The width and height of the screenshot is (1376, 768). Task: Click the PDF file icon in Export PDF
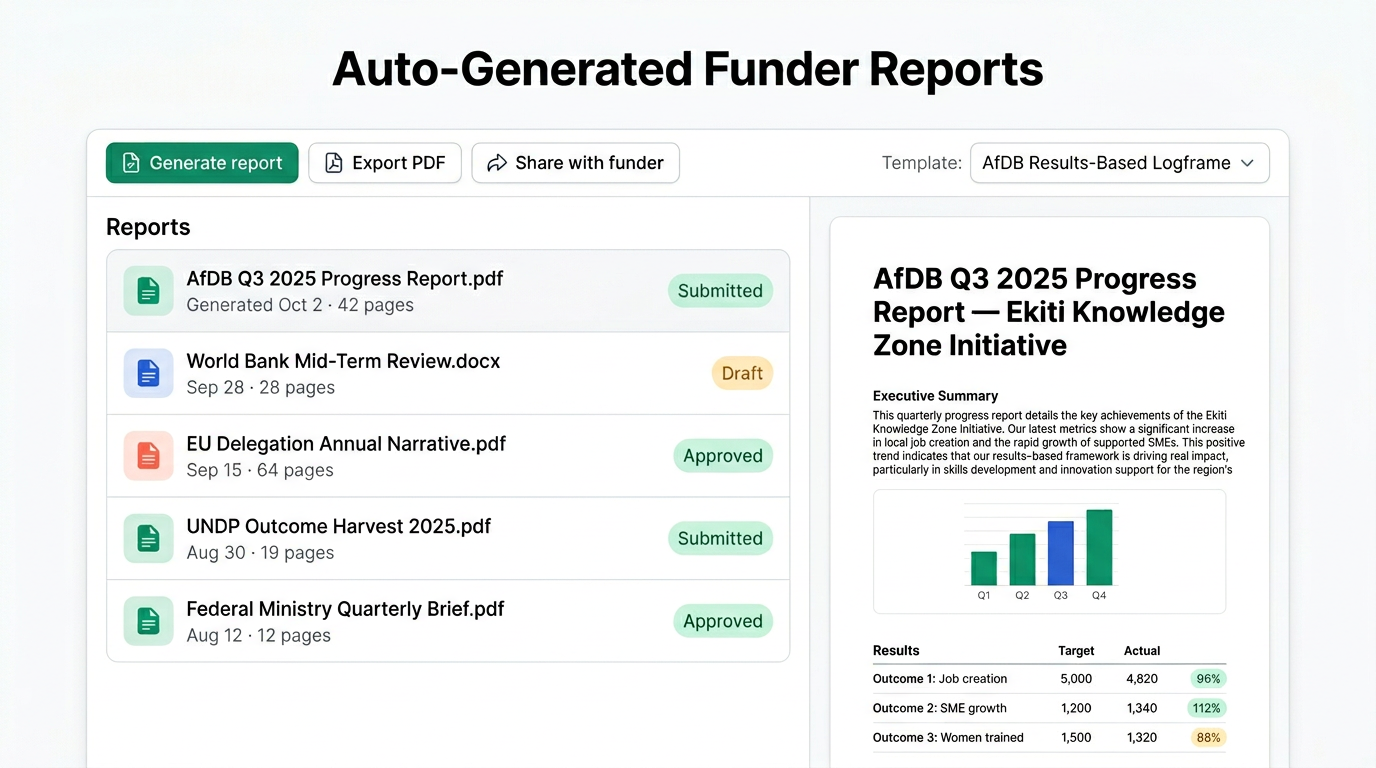(334, 163)
